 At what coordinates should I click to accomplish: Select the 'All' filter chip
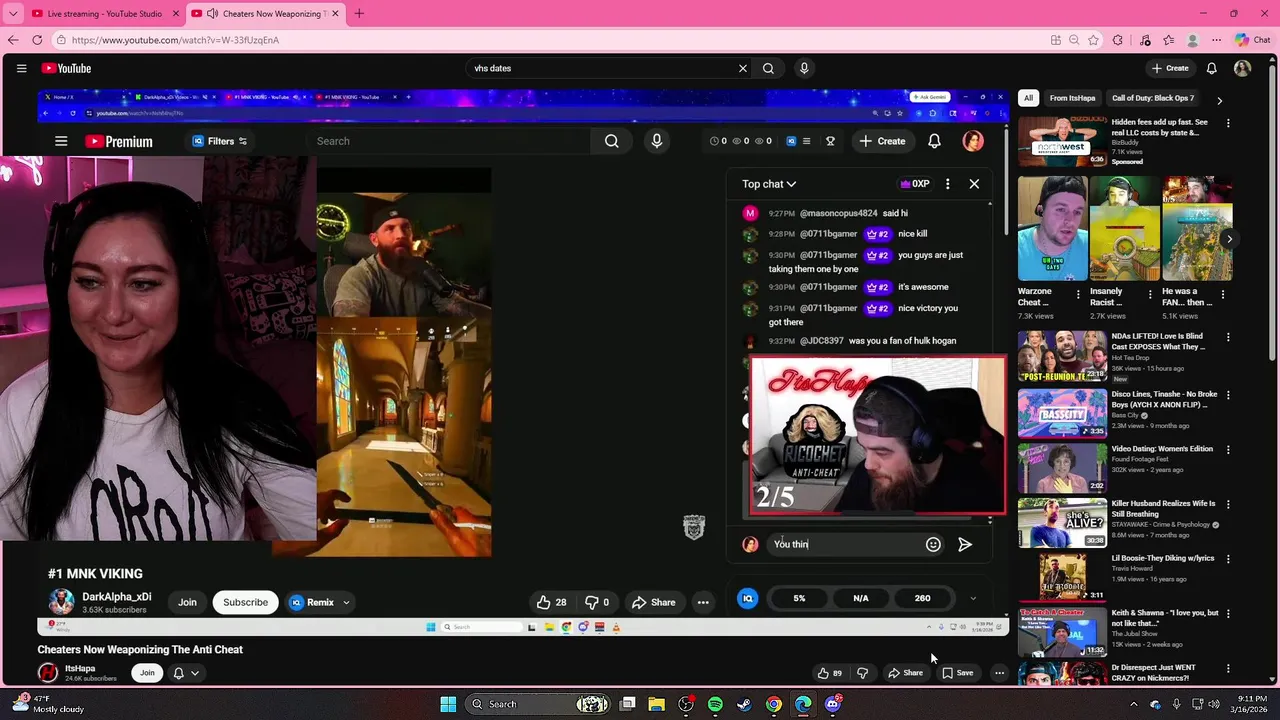tap(1028, 98)
